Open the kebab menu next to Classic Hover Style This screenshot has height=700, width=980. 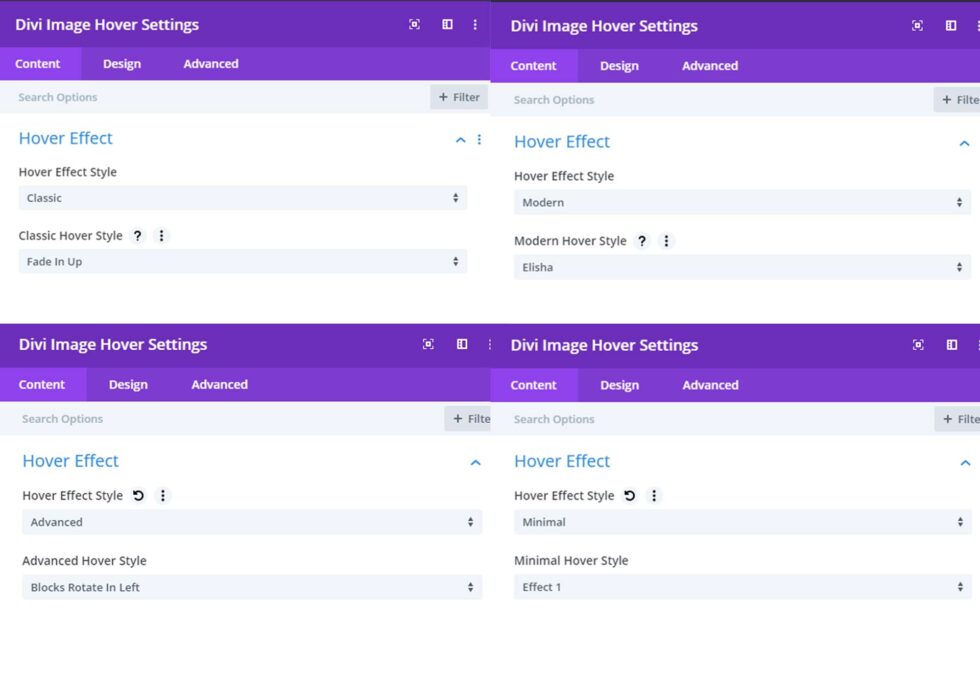point(160,236)
